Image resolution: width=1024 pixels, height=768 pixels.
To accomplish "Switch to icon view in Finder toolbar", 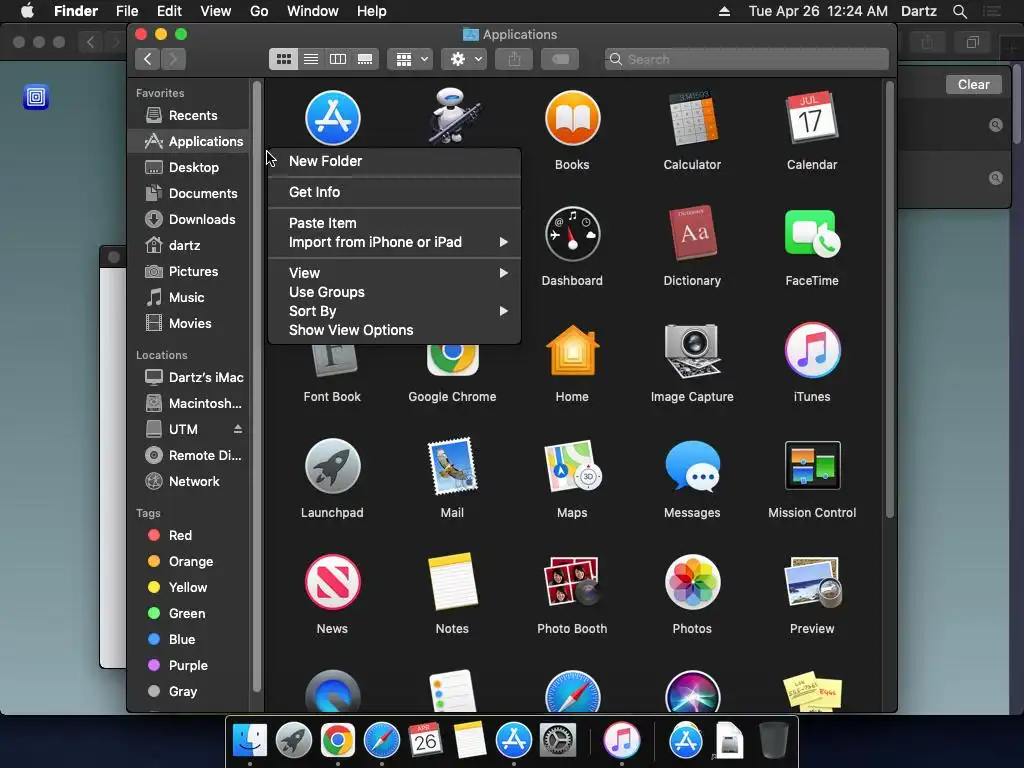I will click(x=283, y=59).
